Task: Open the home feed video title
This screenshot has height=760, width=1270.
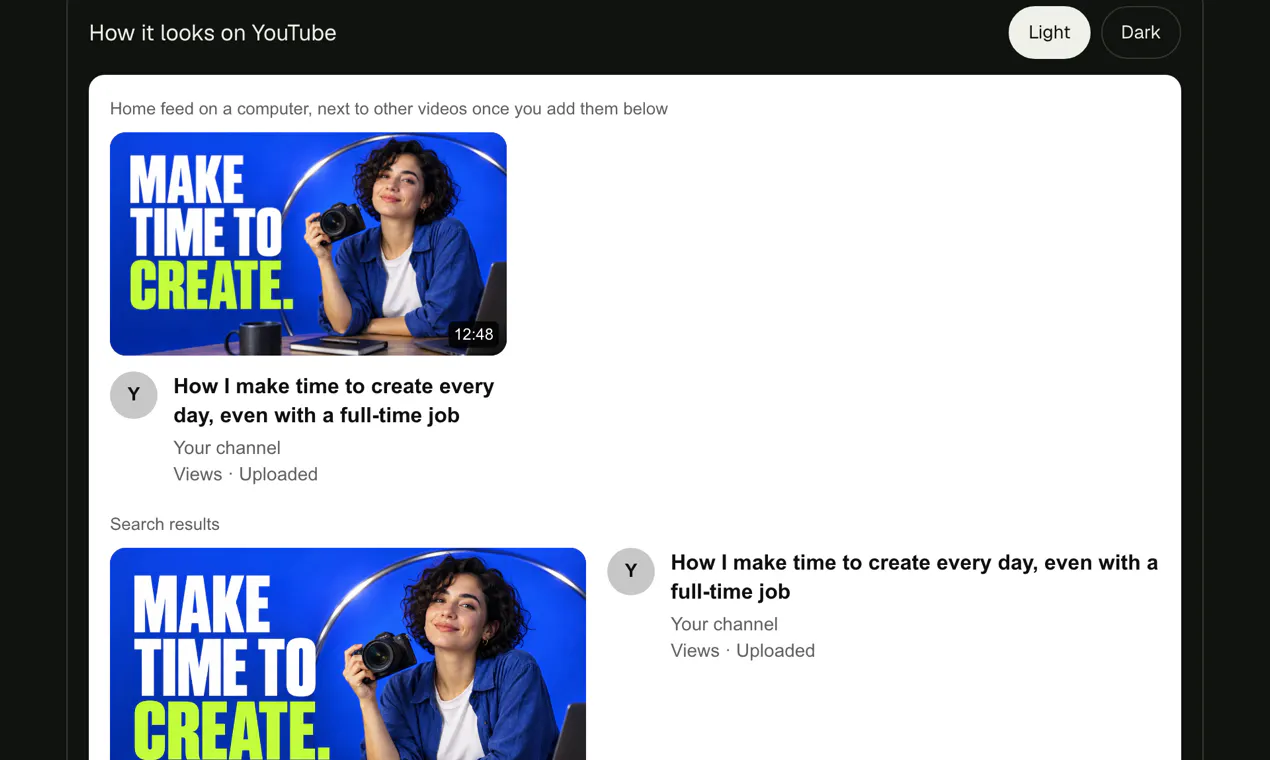Action: tap(334, 401)
